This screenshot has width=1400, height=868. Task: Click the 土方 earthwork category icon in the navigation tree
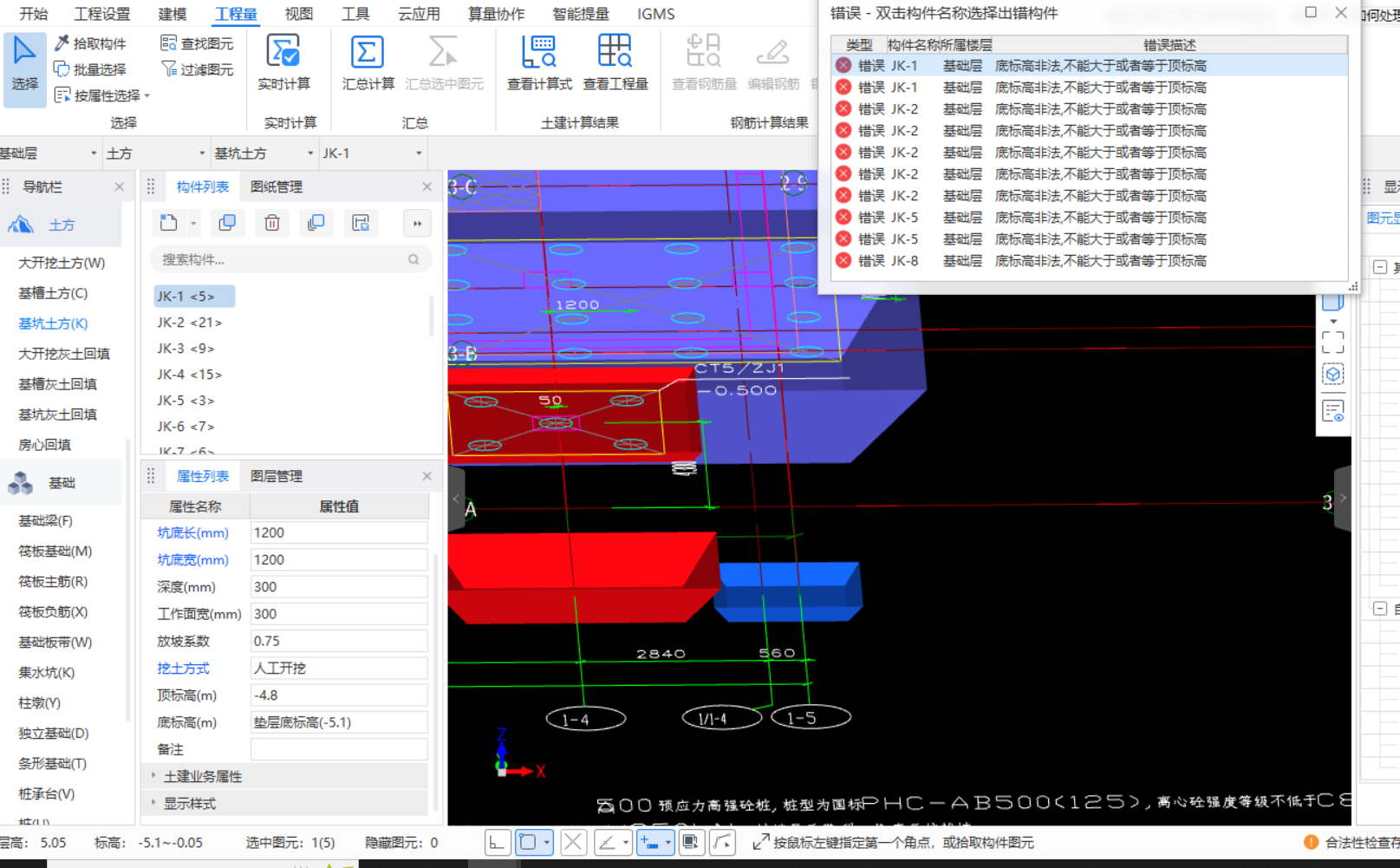21,225
